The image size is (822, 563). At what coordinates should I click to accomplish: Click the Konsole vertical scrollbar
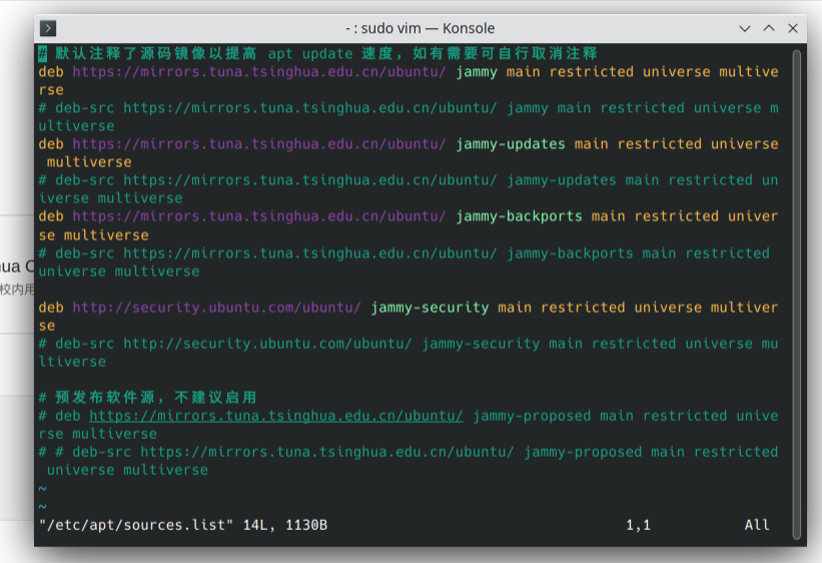point(796,294)
